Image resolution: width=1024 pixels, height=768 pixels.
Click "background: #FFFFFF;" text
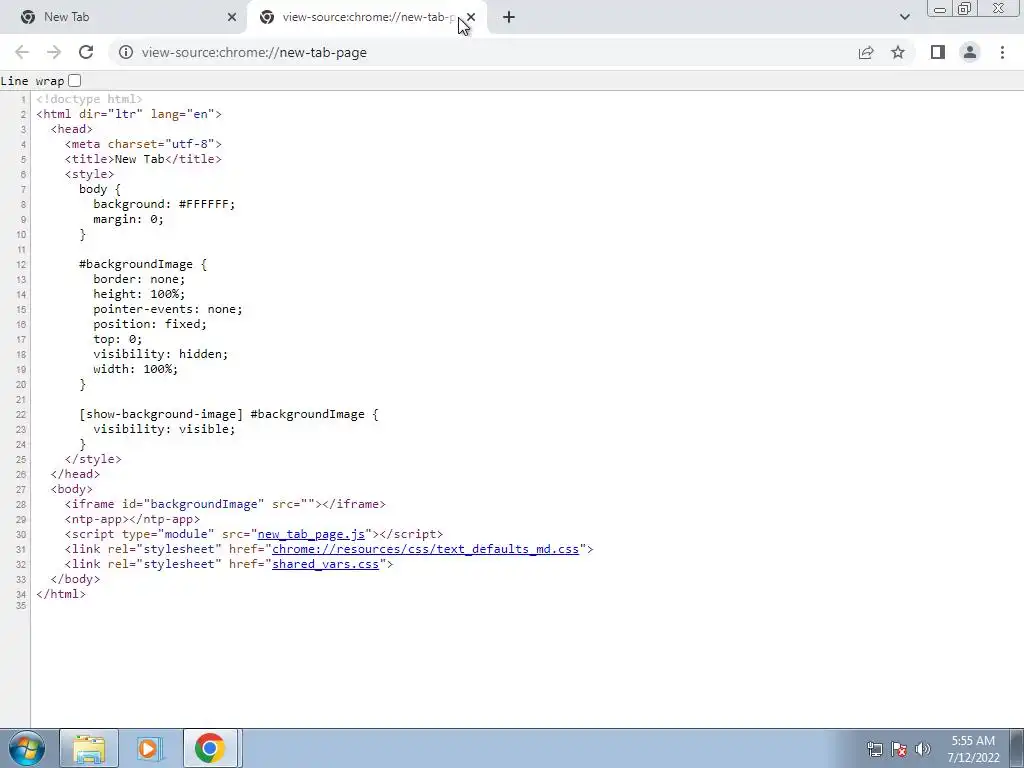(164, 204)
